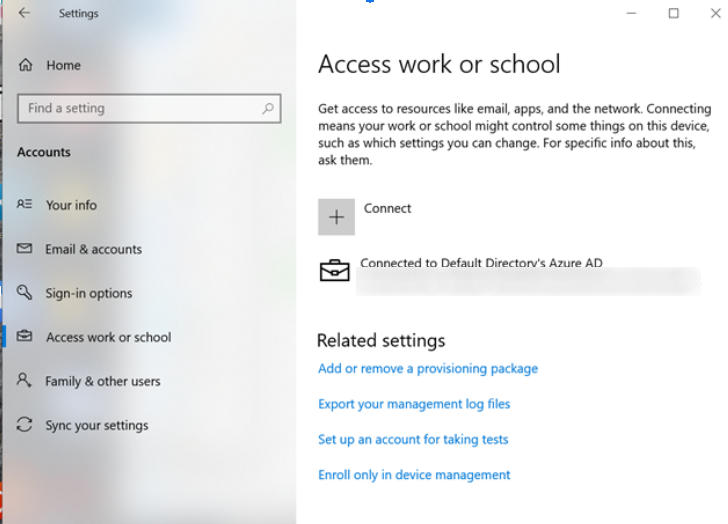Click the Your info person icon
Viewport: 728px width, 524px height.
pyautogui.click(x=25, y=205)
